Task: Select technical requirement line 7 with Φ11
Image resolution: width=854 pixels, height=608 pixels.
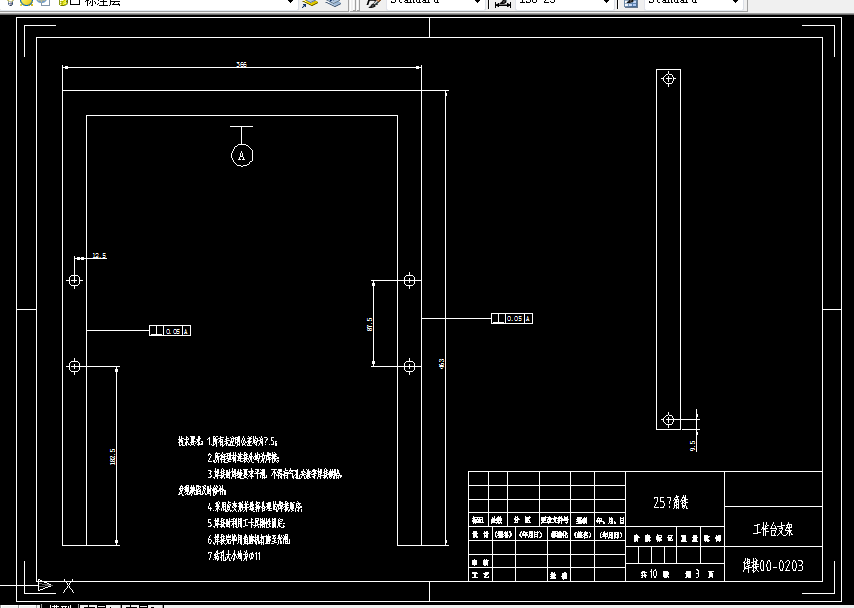Action: 234,556
